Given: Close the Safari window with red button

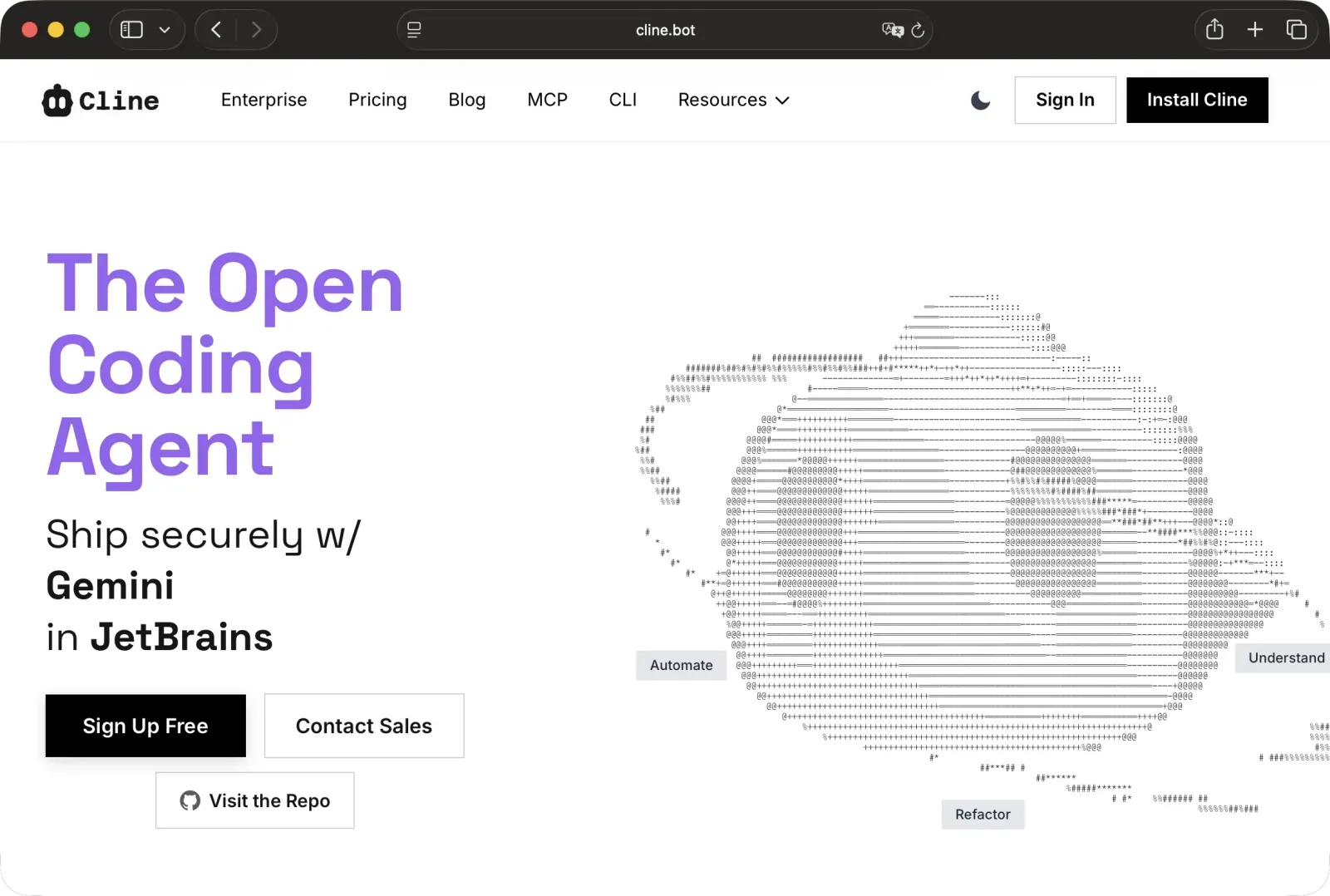Looking at the screenshot, I should pos(29,30).
